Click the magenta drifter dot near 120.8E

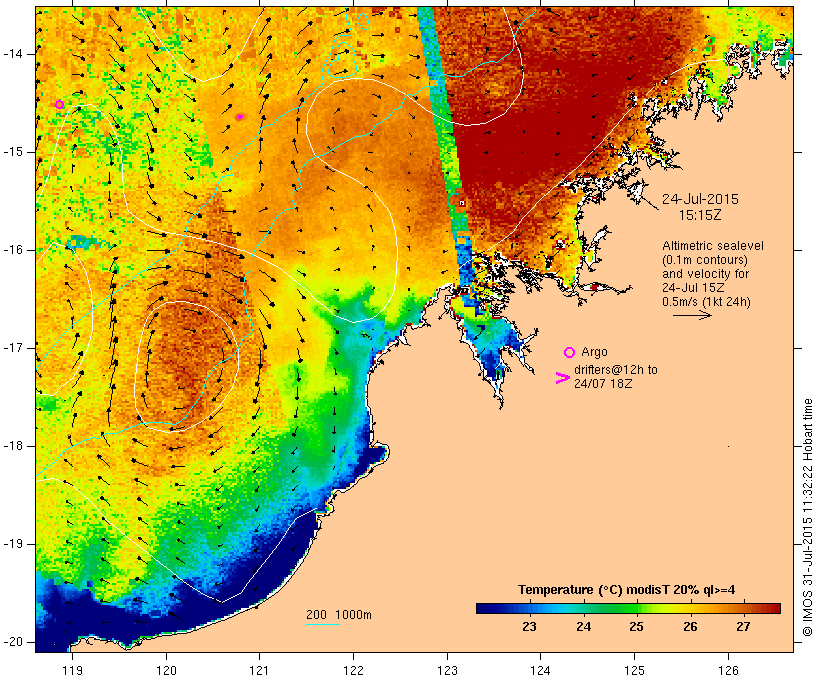(240, 117)
